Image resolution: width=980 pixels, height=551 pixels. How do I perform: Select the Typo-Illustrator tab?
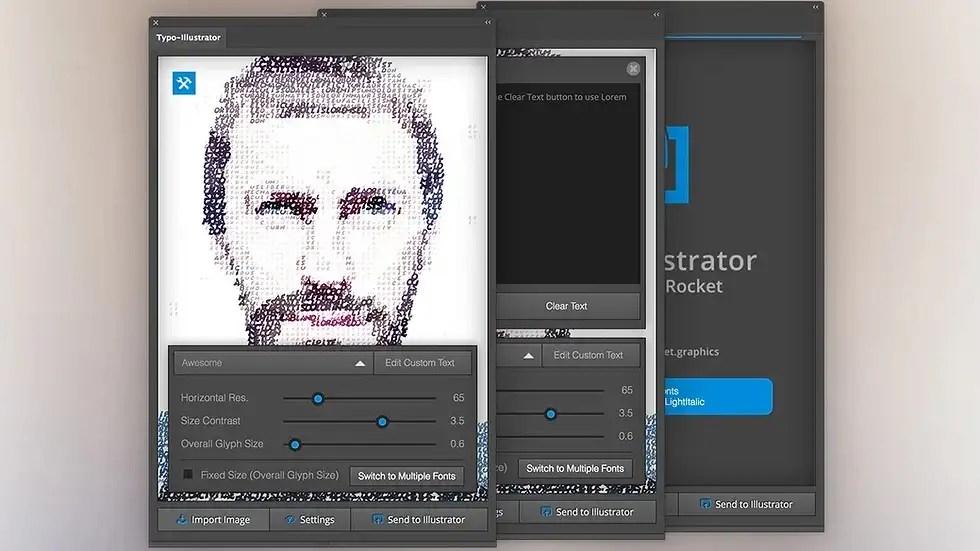point(188,38)
